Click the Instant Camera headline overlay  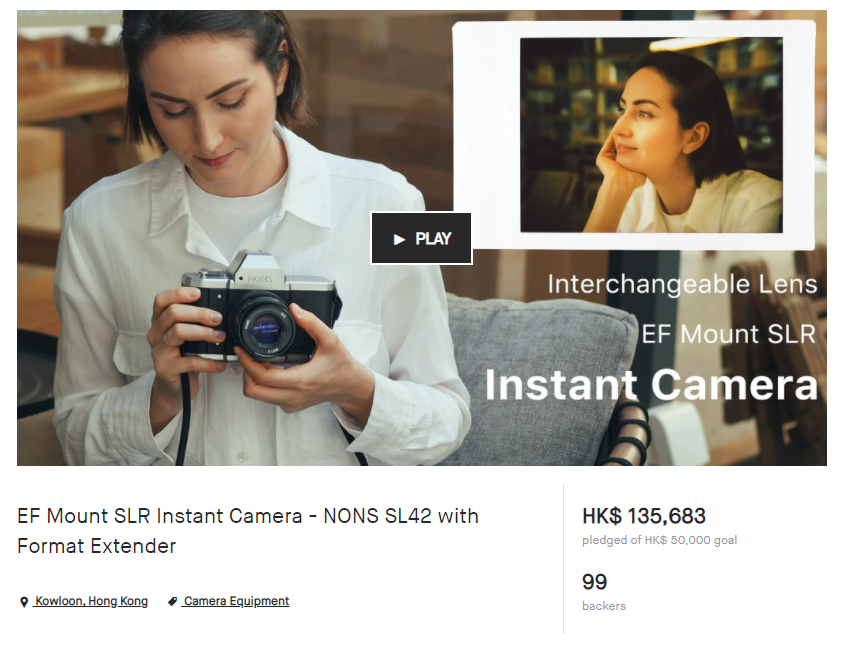[x=651, y=385]
